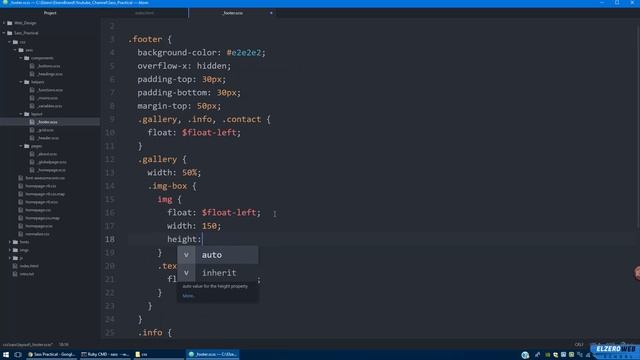This screenshot has height=360, width=640.
Task: Click the value icon beside inherit suggestion
Action: click(x=186, y=273)
